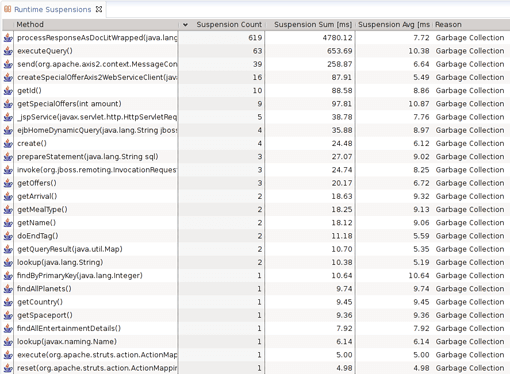
Task: Select the findByPrimaryKey(java.lang.Integer) row
Action: click(256, 276)
